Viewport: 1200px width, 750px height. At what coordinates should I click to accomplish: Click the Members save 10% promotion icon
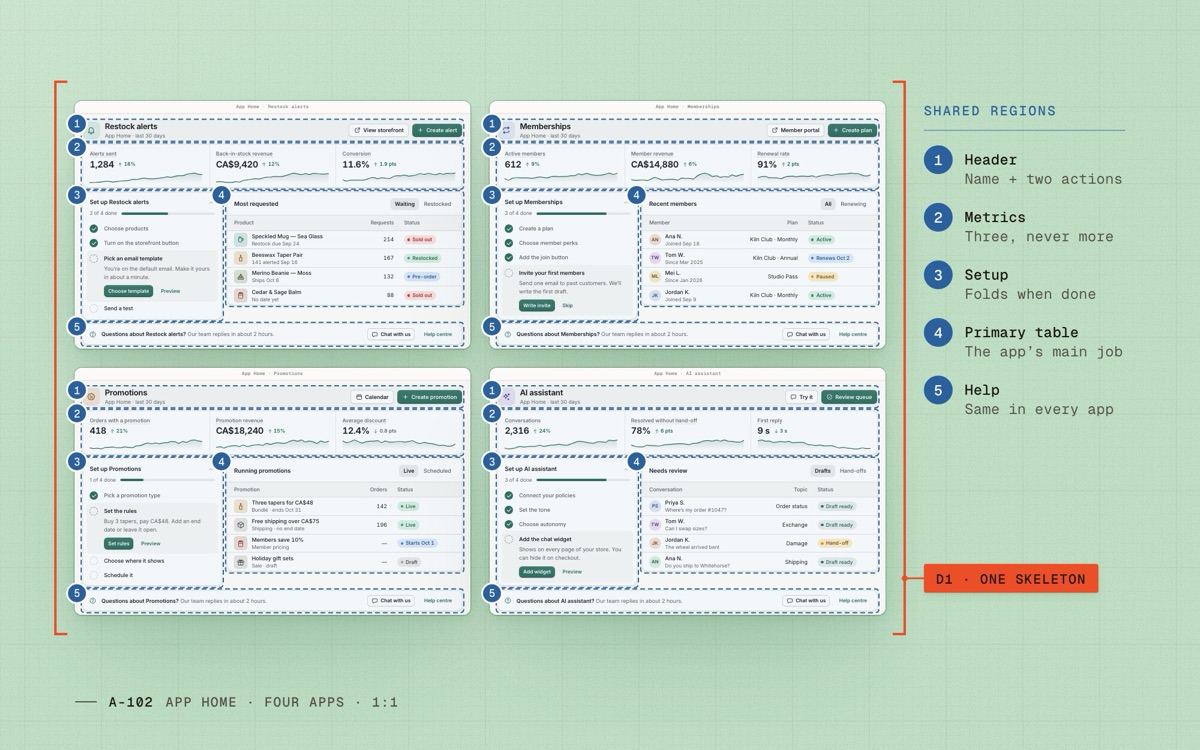point(241,543)
